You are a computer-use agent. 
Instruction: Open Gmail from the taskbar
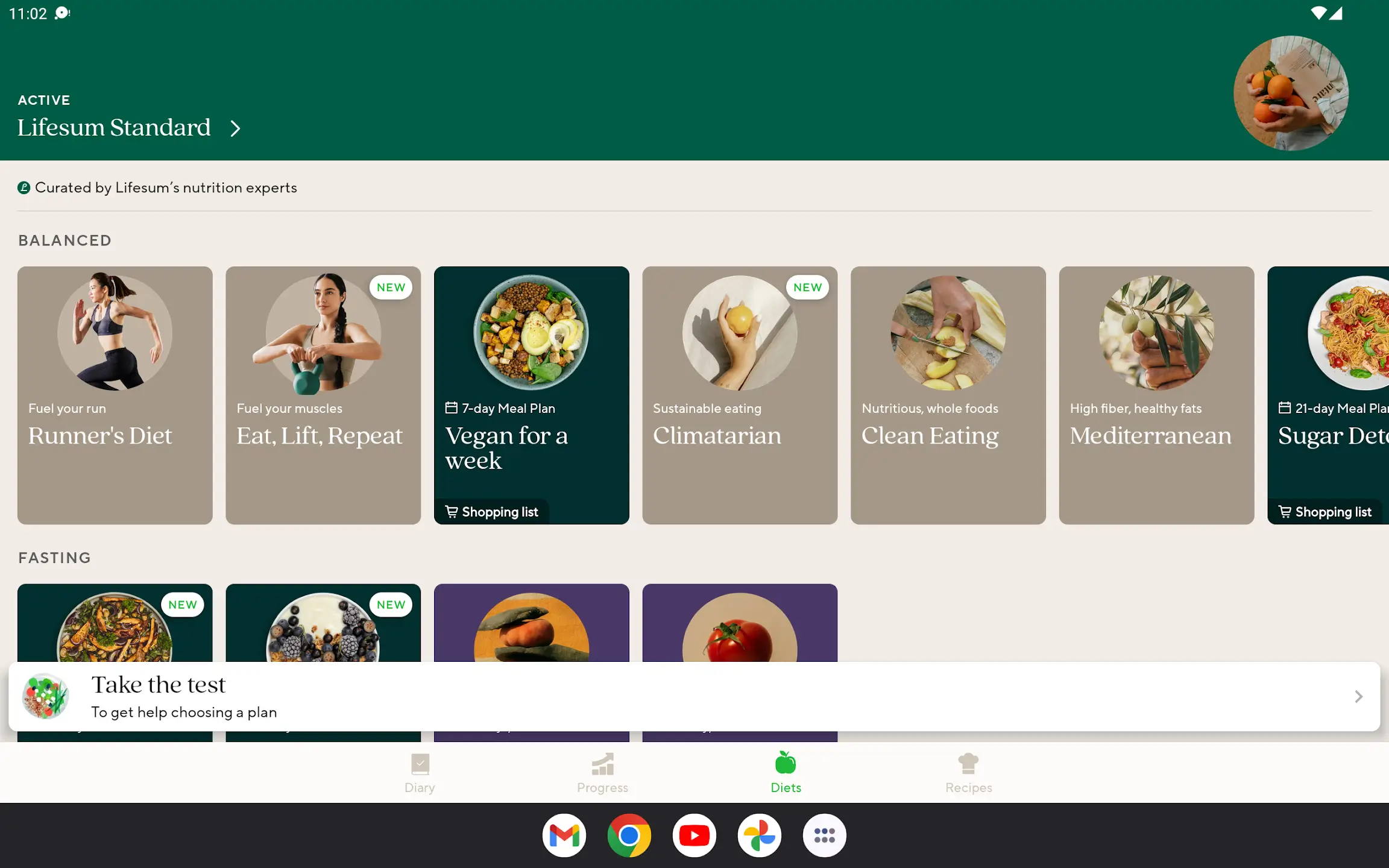564,835
